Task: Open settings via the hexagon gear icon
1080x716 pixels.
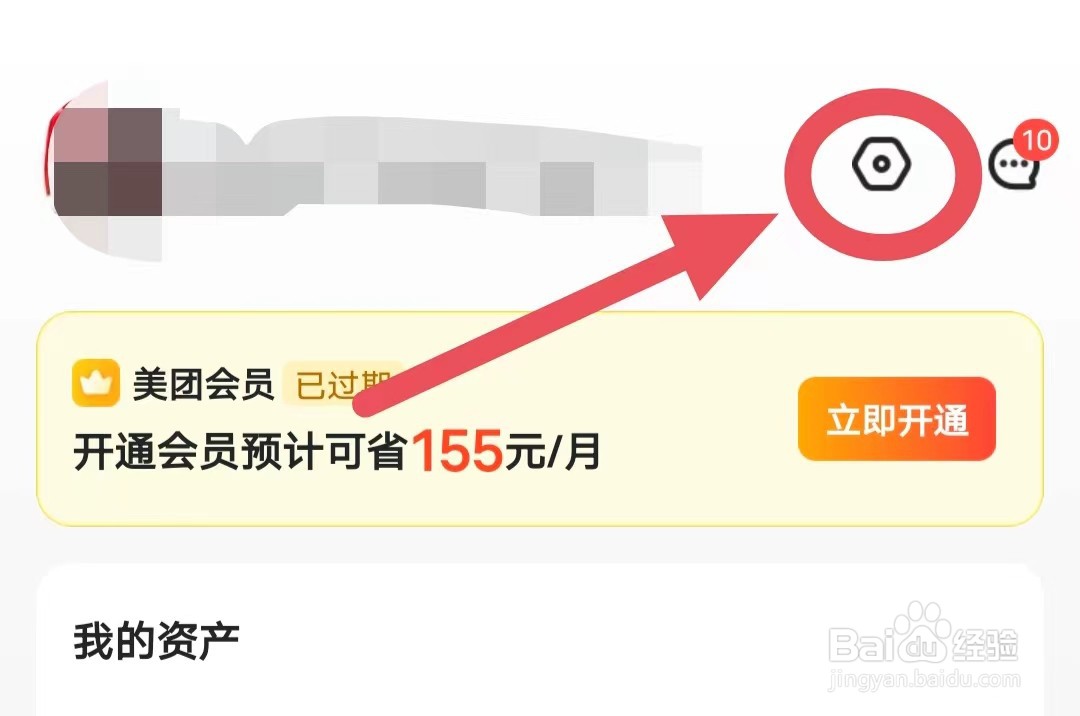Action: (882, 164)
